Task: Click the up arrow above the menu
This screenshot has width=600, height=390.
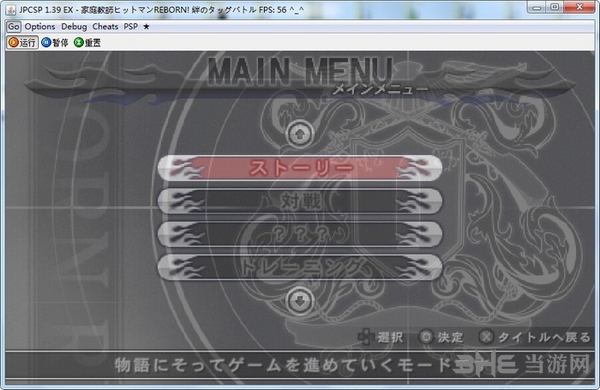Action: (300, 134)
